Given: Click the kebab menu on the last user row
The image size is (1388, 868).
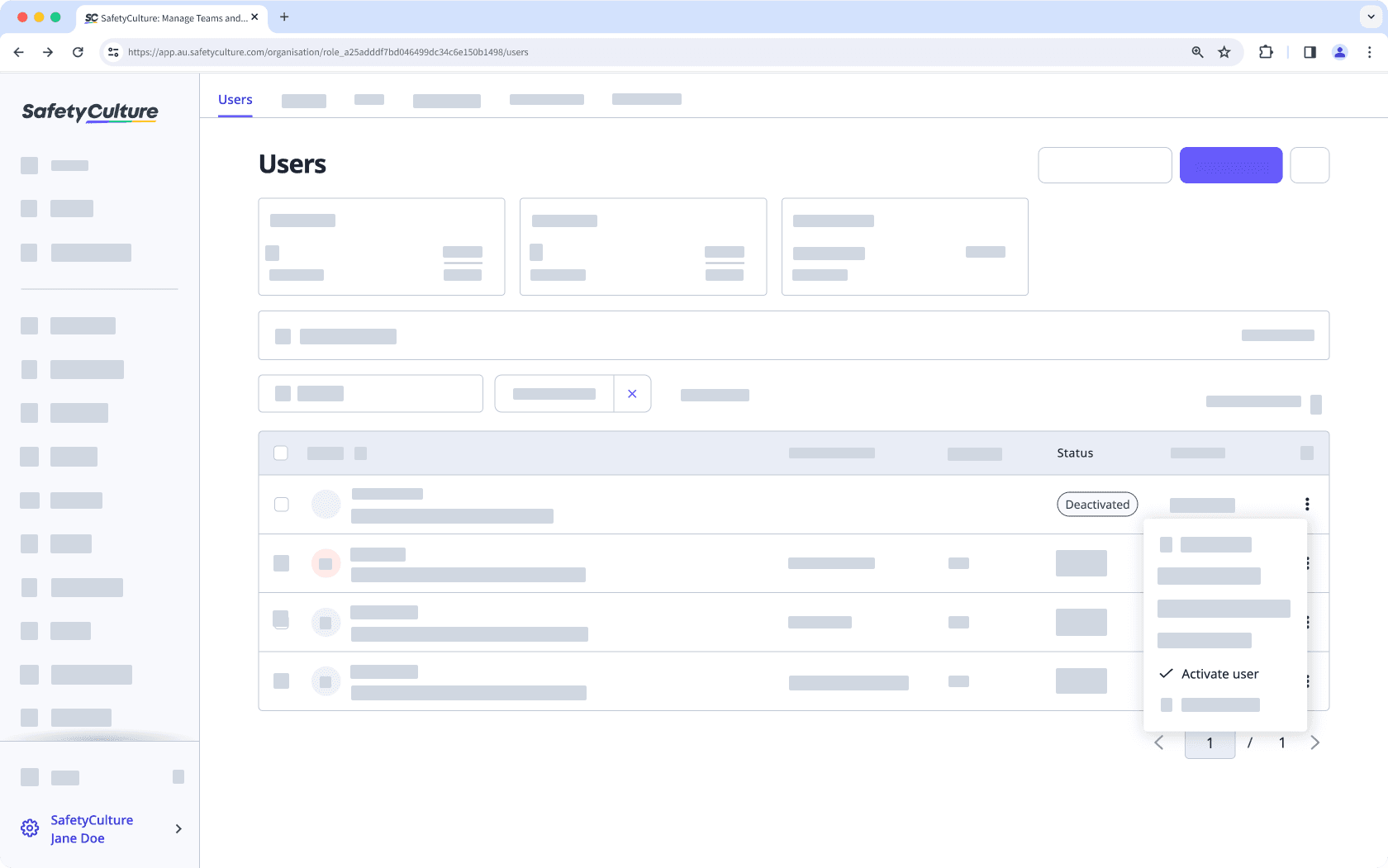Looking at the screenshot, I should point(1306,681).
